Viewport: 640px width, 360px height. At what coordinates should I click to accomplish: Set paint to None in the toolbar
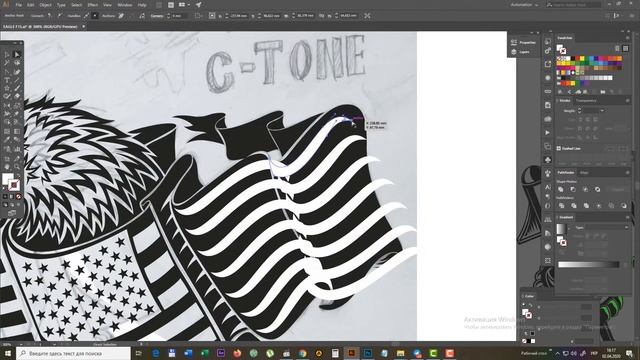(18, 197)
